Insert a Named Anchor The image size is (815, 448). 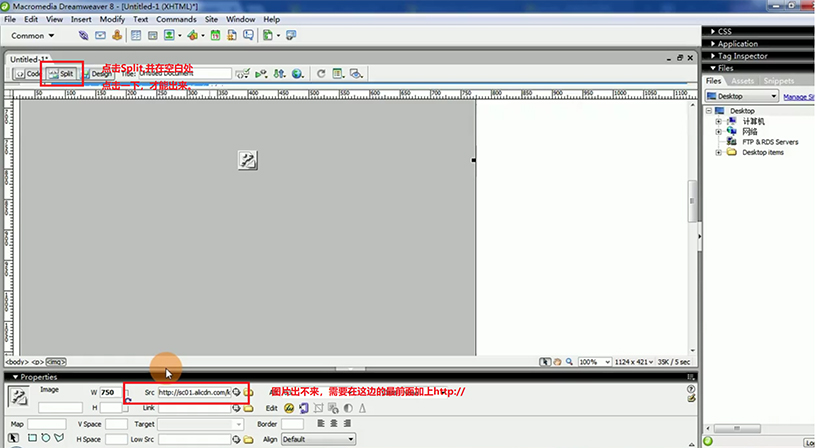(x=118, y=35)
